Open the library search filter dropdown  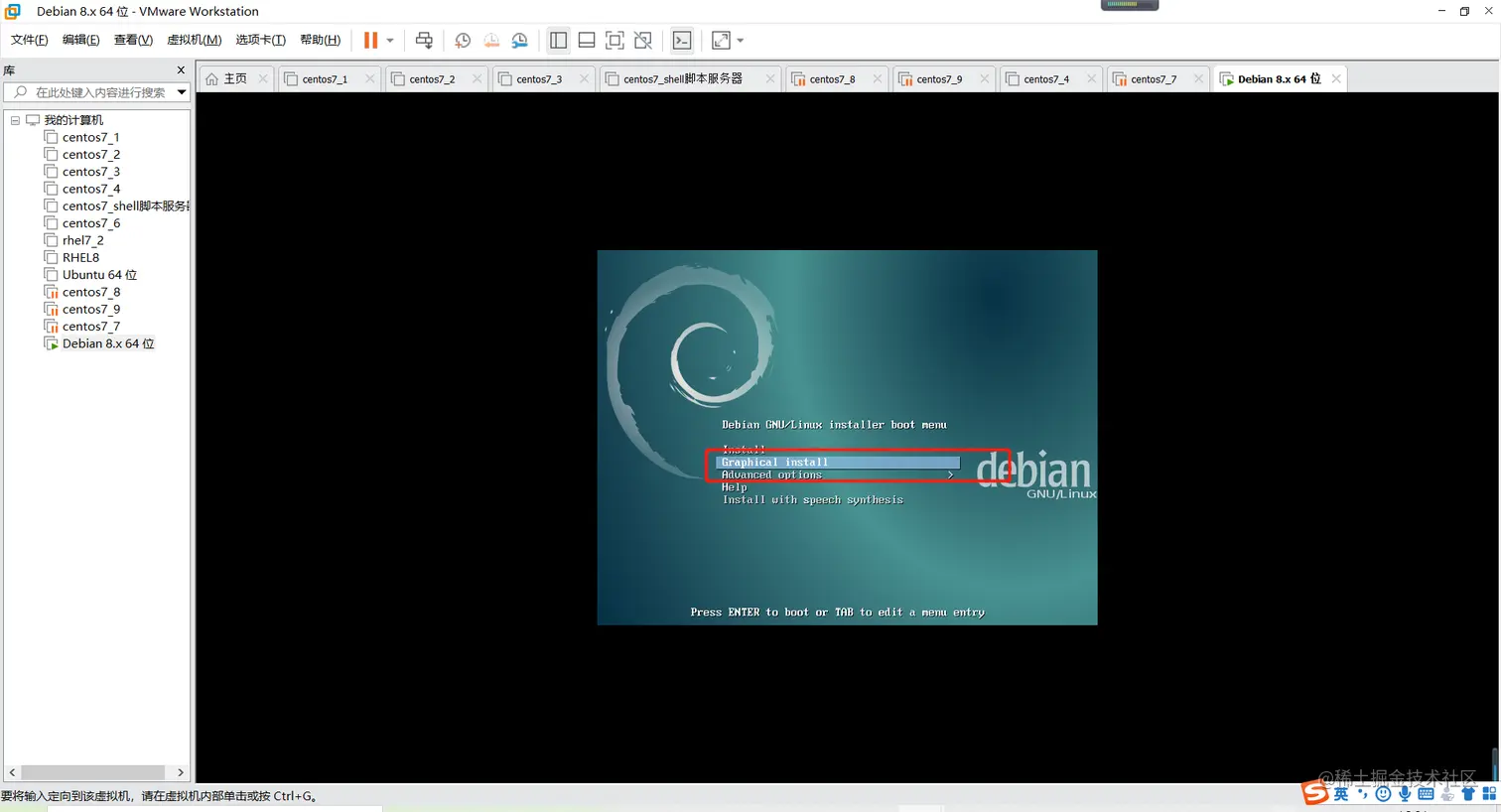(x=182, y=92)
